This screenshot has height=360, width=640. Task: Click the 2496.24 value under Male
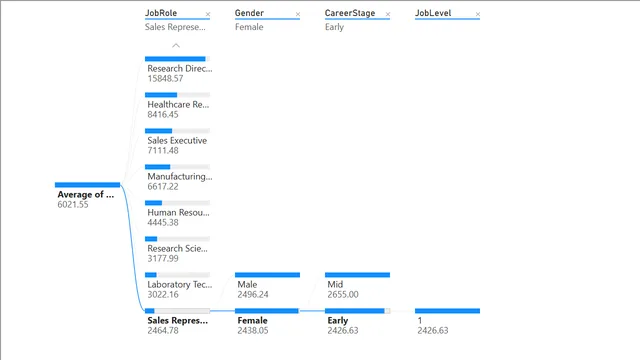pos(253,294)
